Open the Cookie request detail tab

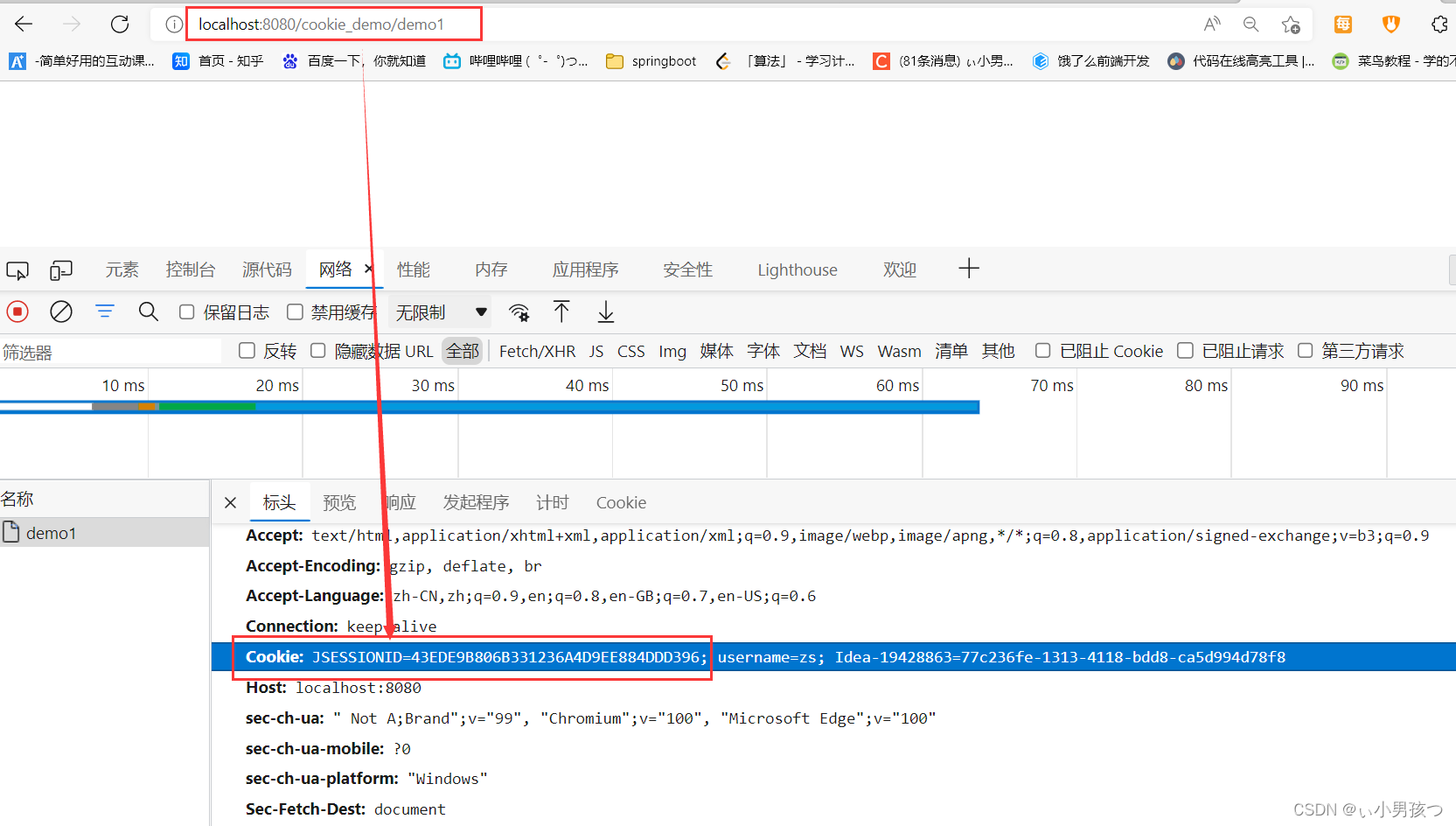(621, 502)
